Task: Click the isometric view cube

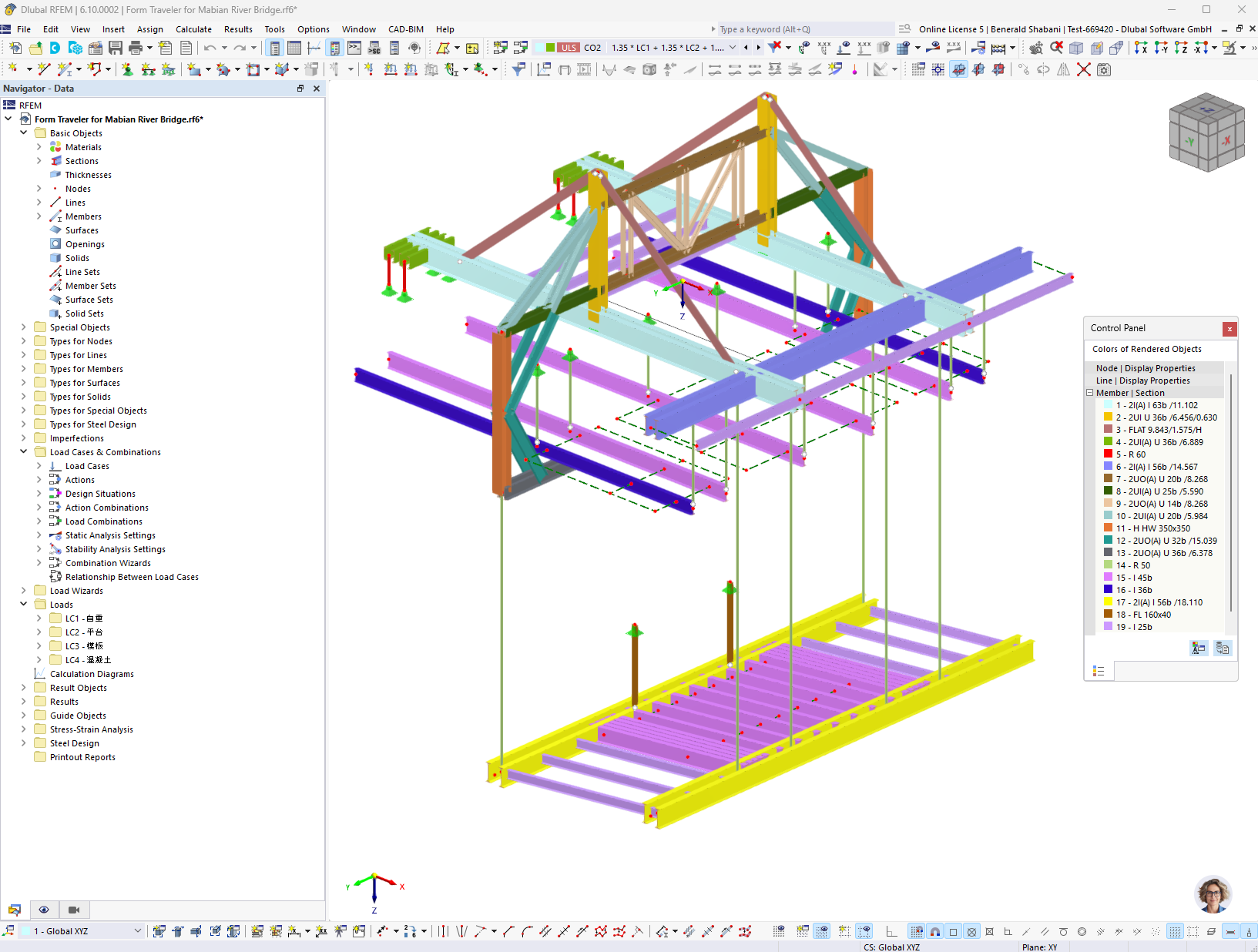Action: coord(1206,131)
